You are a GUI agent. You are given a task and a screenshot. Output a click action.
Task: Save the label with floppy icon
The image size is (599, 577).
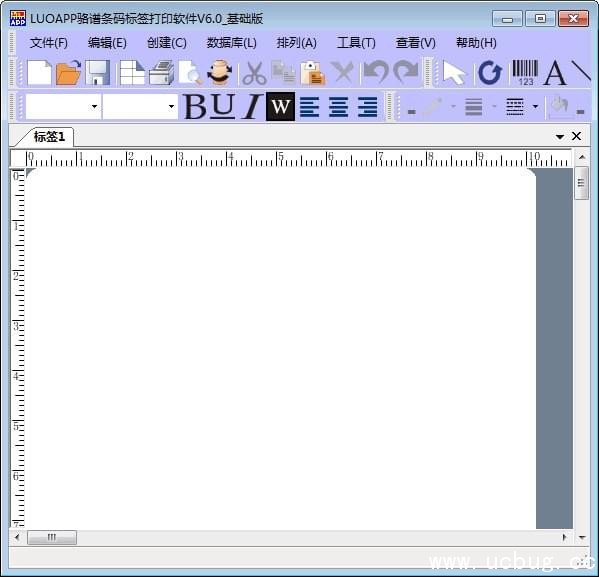coord(98,73)
